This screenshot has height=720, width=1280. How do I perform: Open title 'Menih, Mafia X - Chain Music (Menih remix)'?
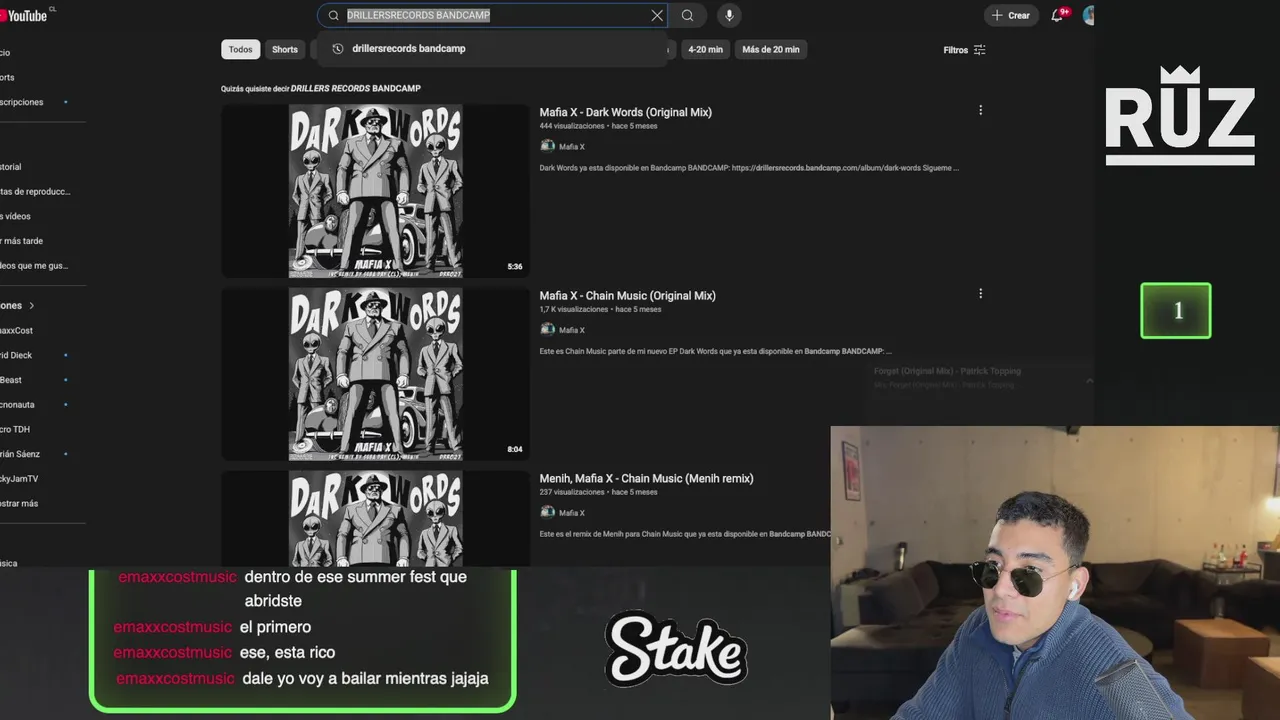[647, 478]
